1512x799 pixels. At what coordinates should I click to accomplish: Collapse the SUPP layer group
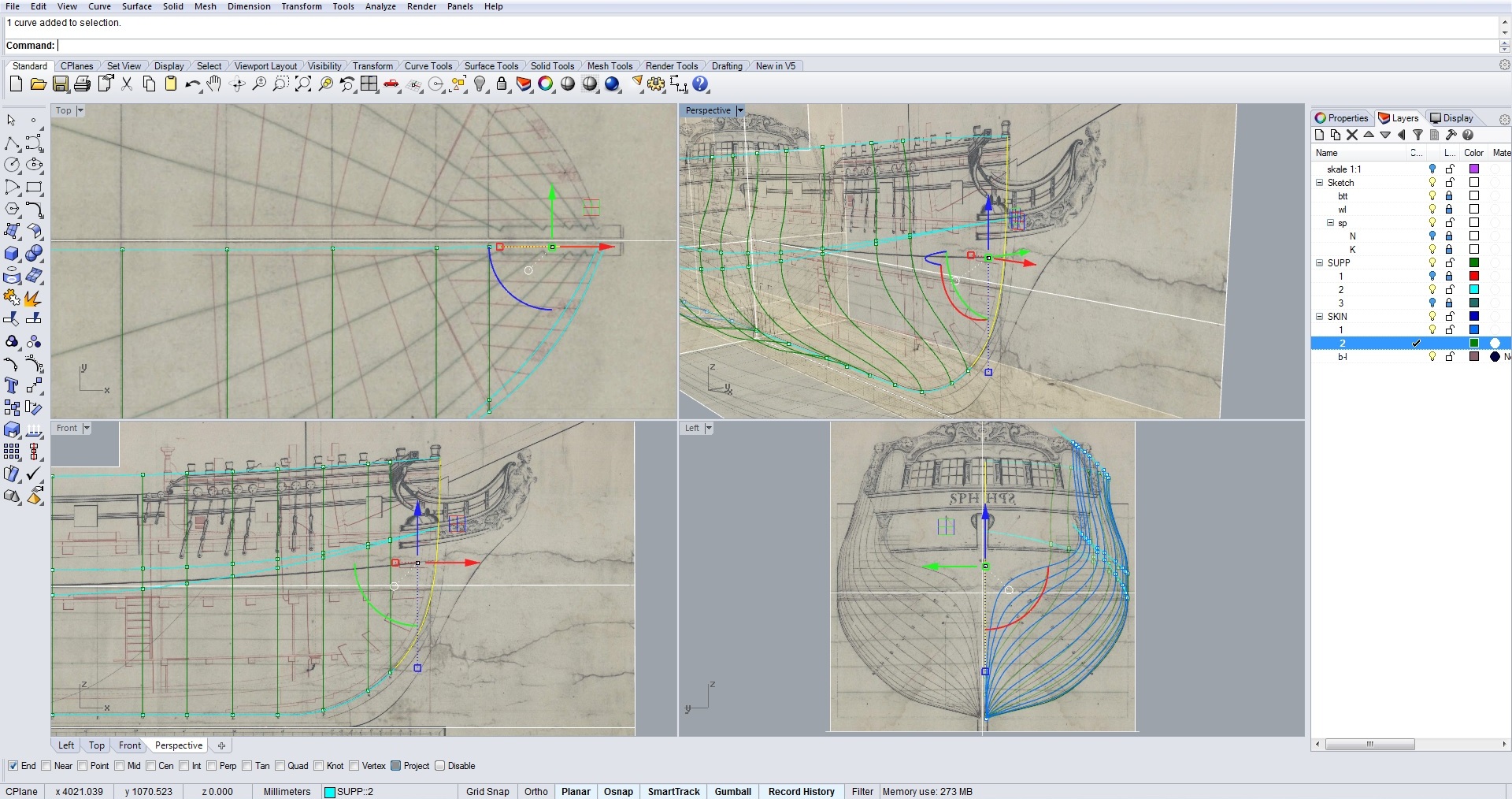[1320, 262]
